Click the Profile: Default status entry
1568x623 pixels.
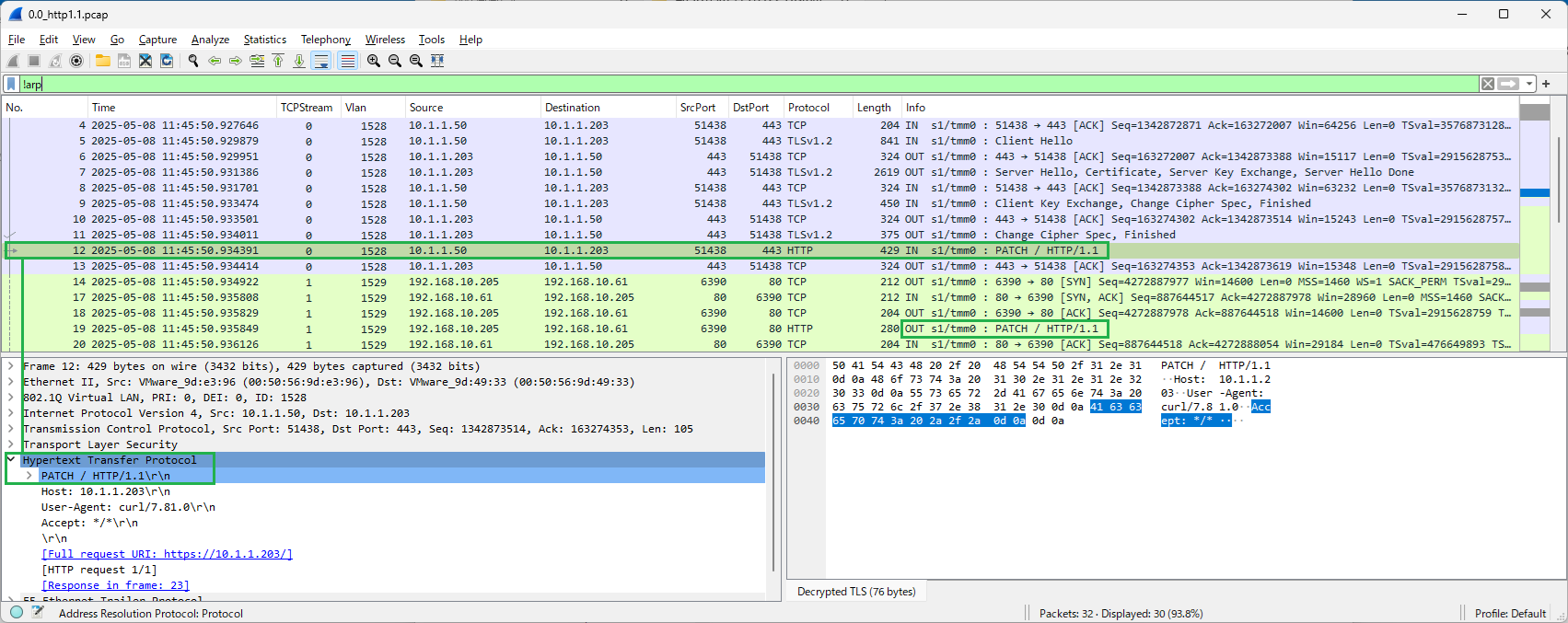coord(1510,614)
